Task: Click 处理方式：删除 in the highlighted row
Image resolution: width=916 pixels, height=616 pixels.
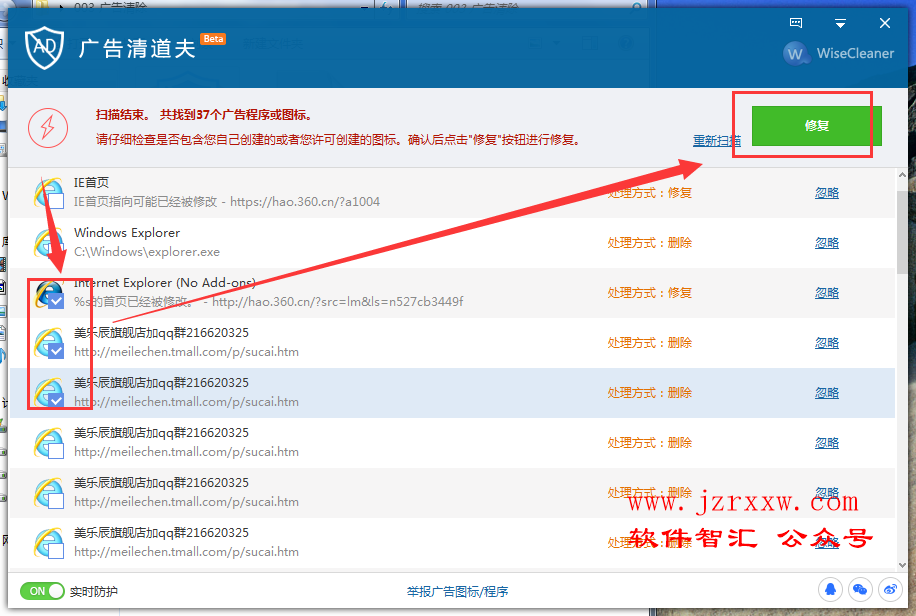Action: pyautogui.click(x=650, y=393)
